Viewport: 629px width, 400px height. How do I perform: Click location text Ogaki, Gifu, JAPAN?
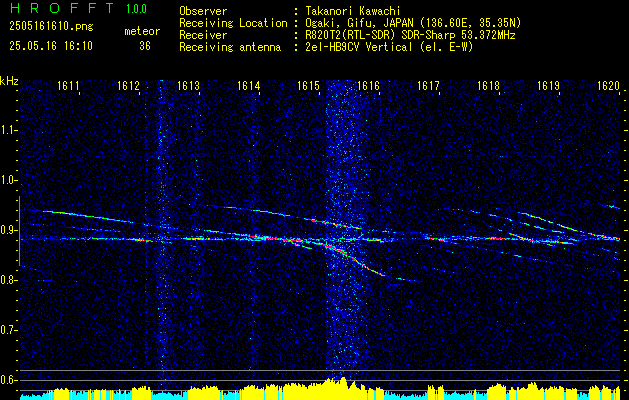(x=358, y=23)
